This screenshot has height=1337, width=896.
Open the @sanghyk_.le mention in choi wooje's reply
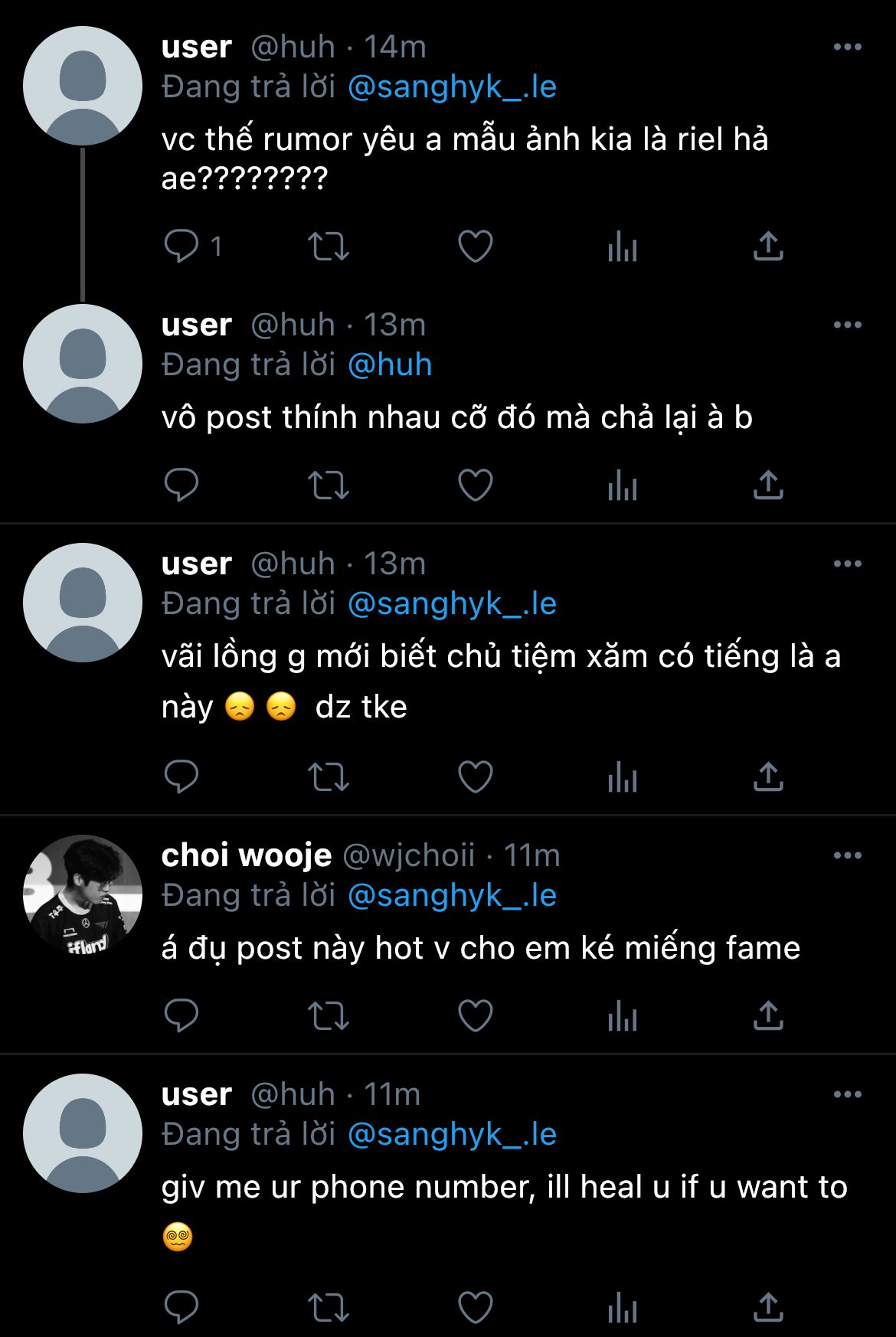click(452, 895)
